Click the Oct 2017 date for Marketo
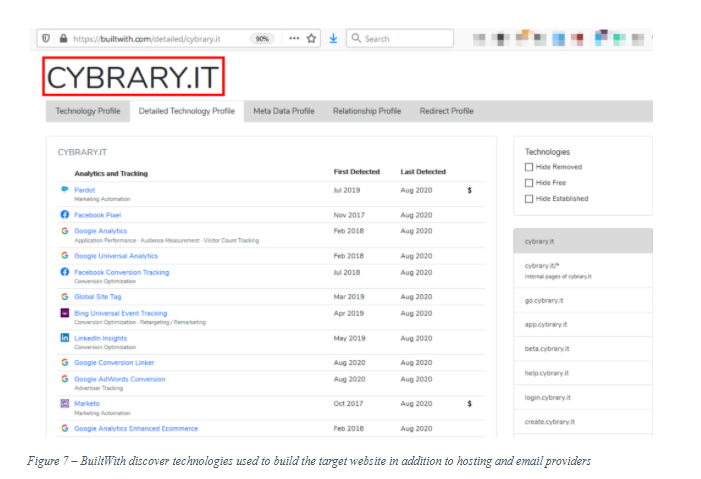This screenshot has height=479, width=701. click(x=348, y=403)
